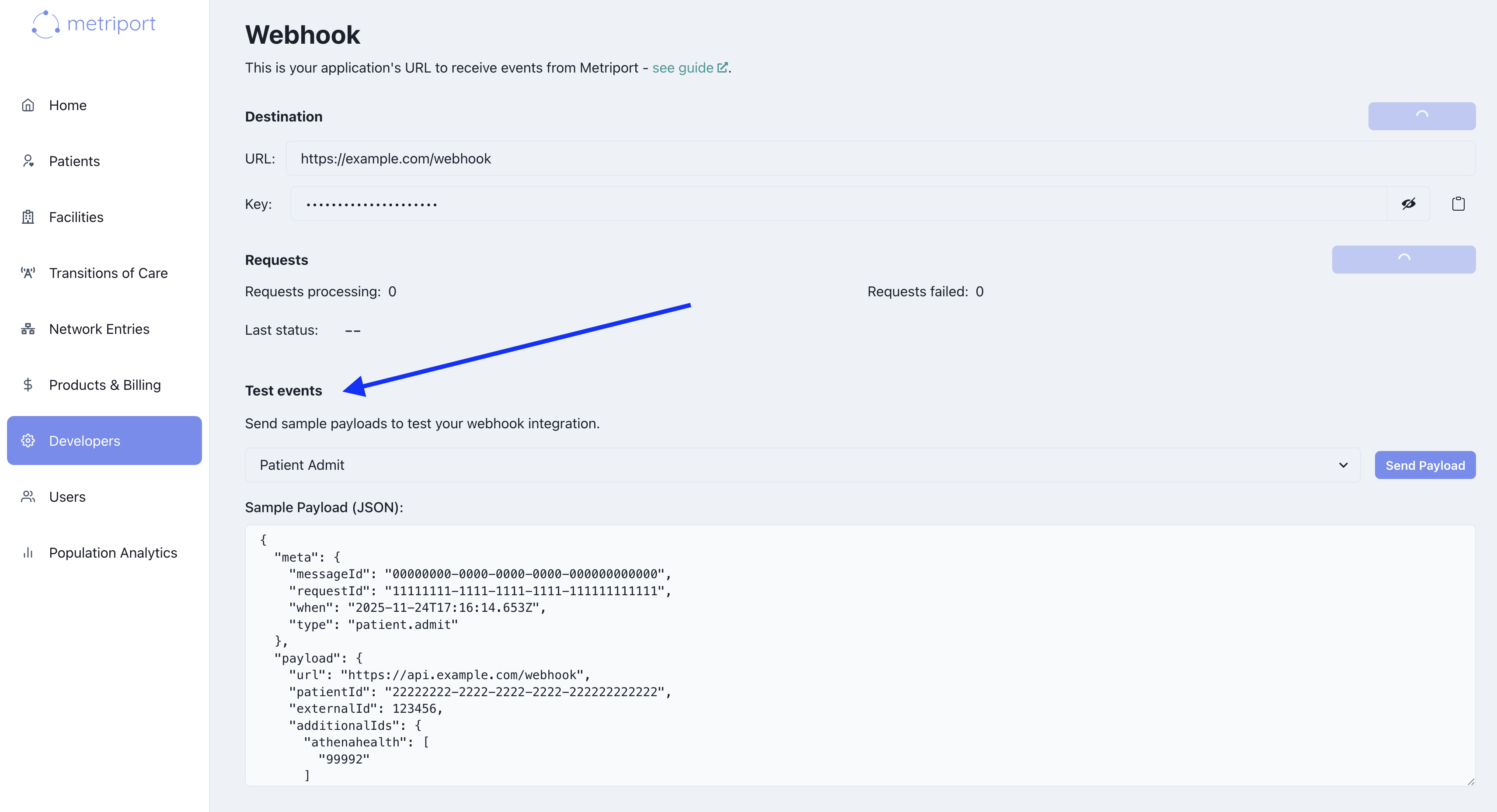Click the Destination section heading
This screenshot has width=1497, height=812.
point(284,116)
